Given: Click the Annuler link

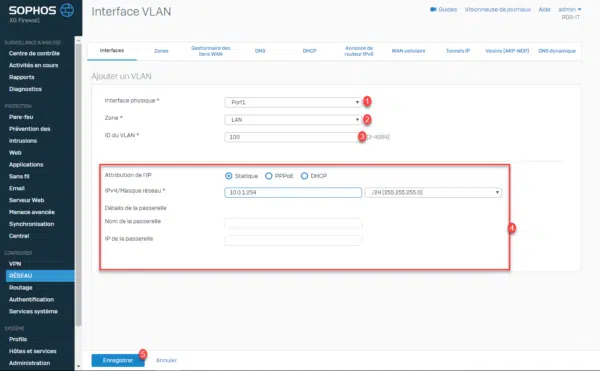Looking at the screenshot, I should pos(166,360).
